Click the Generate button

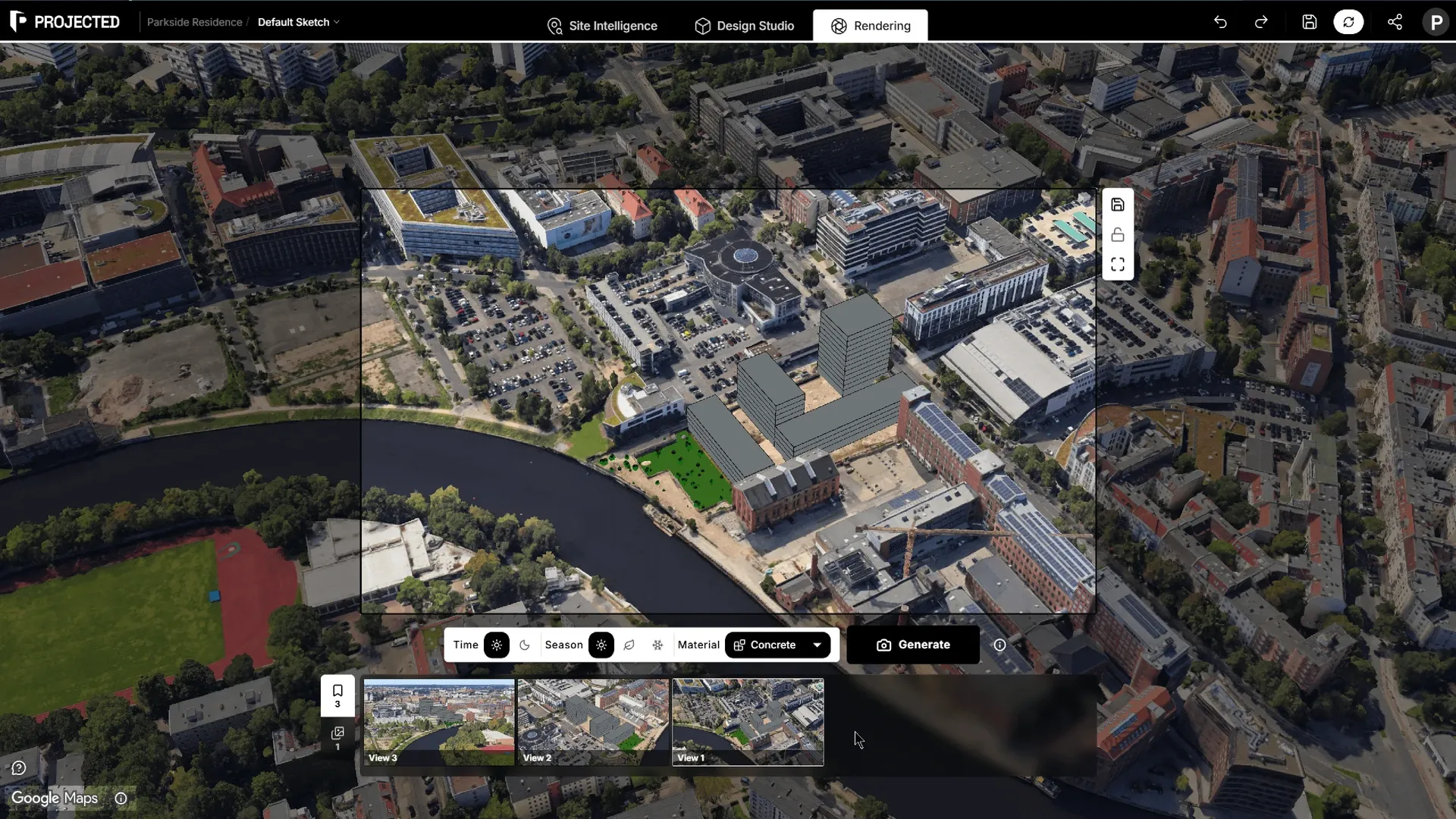tap(913, 645)
